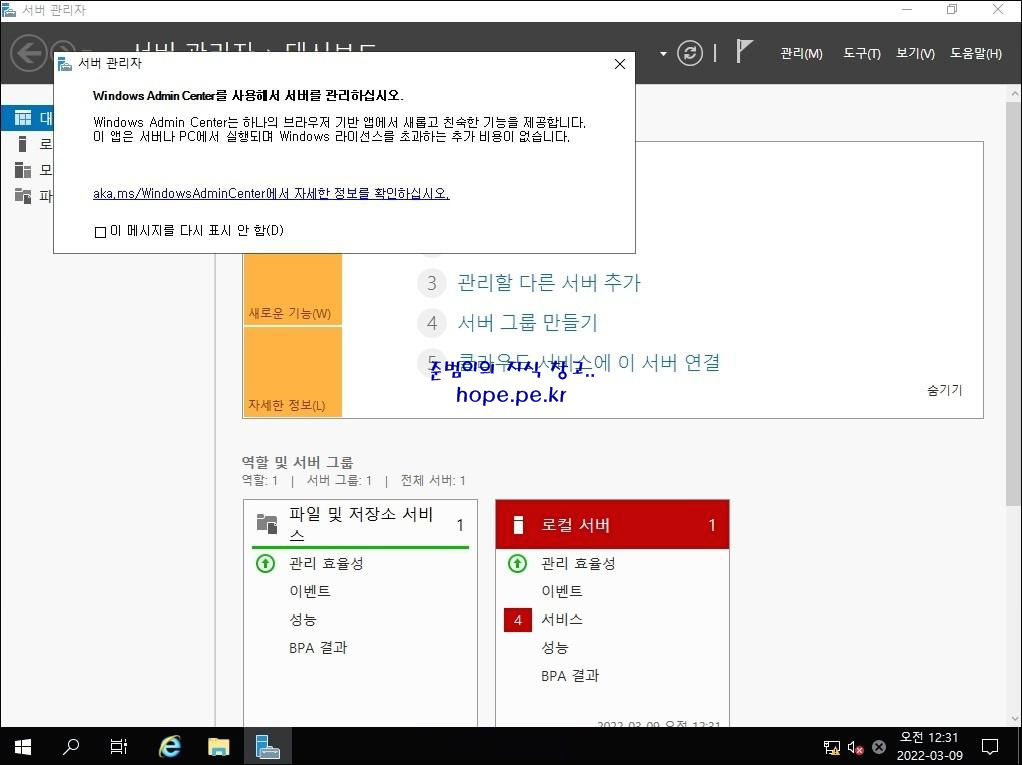Click '관리할 다른 서버 추가' link
The height and width of the screenshot is (765, 1022).
pos(549,283)
